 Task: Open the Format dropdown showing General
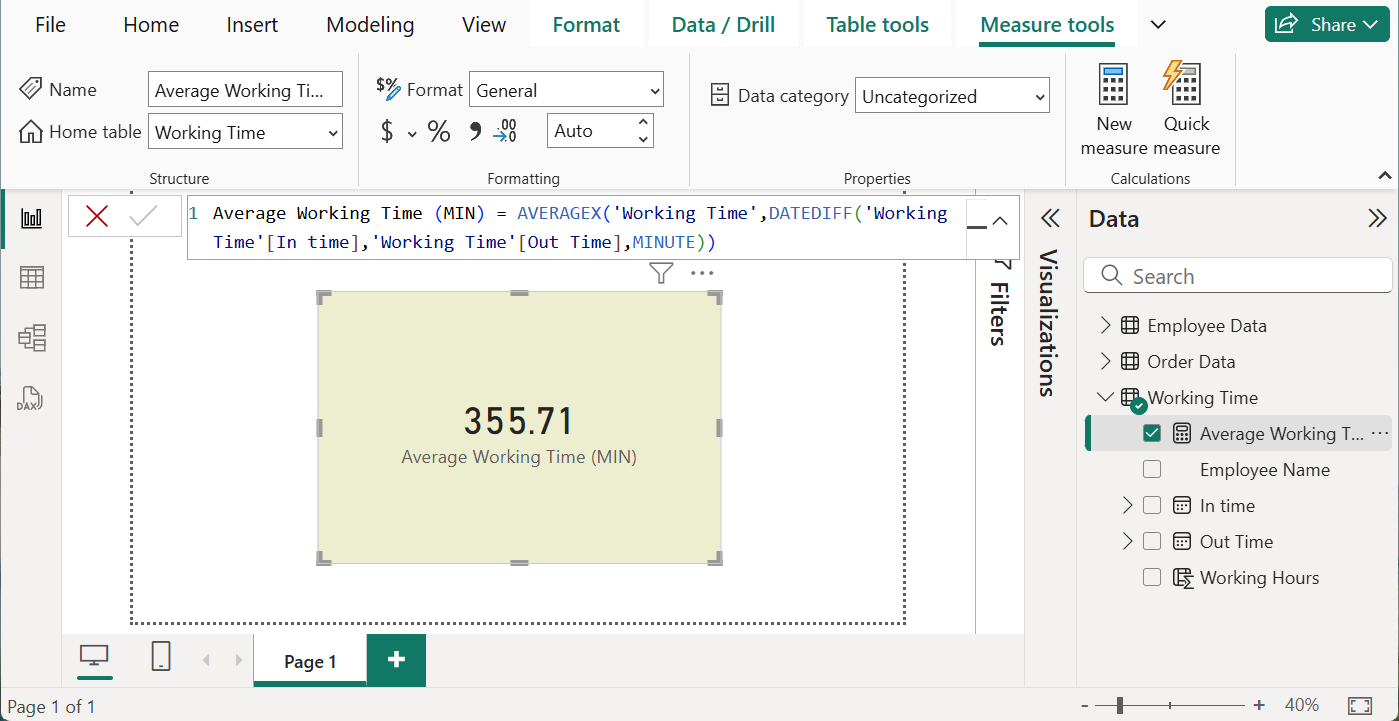pos(566,91)
